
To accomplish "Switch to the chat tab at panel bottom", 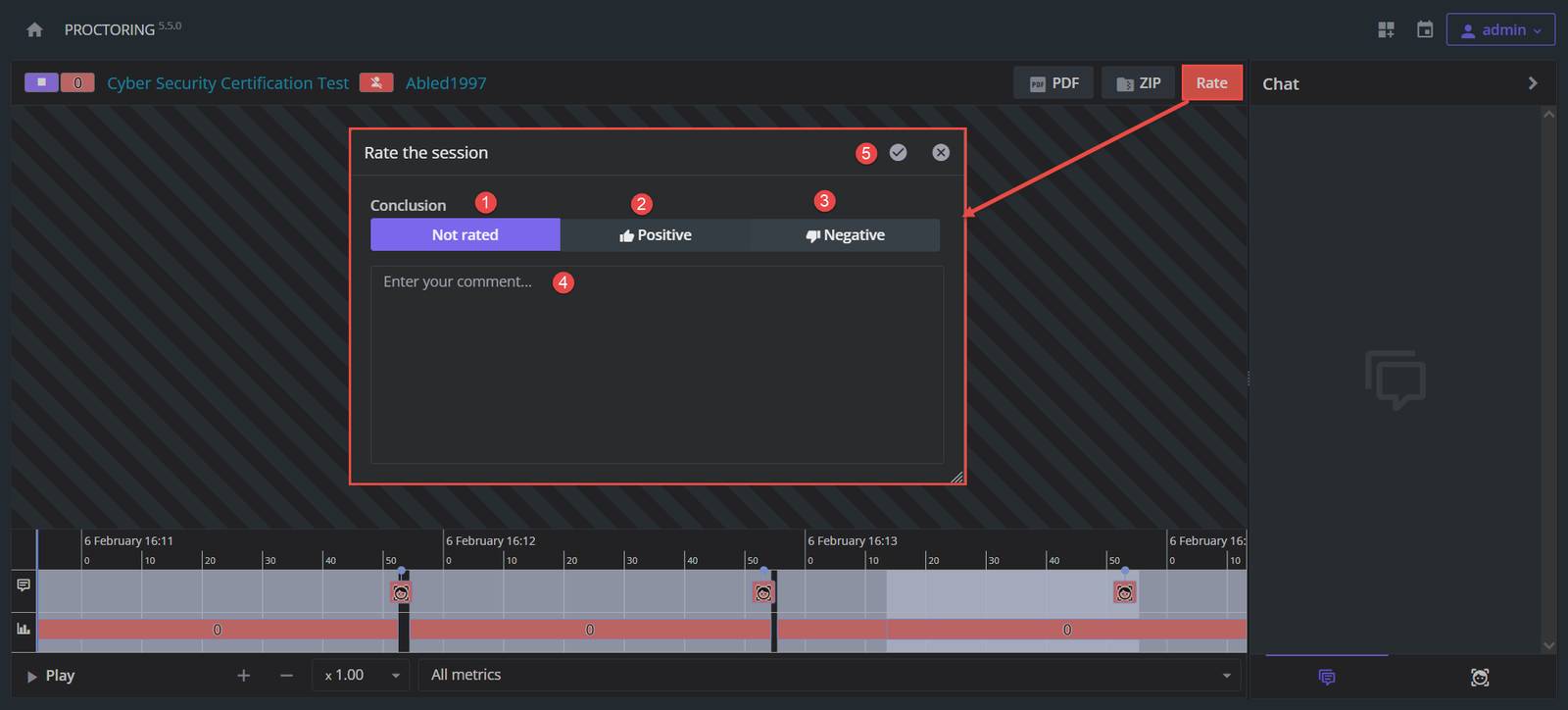I will [1327, 678].
